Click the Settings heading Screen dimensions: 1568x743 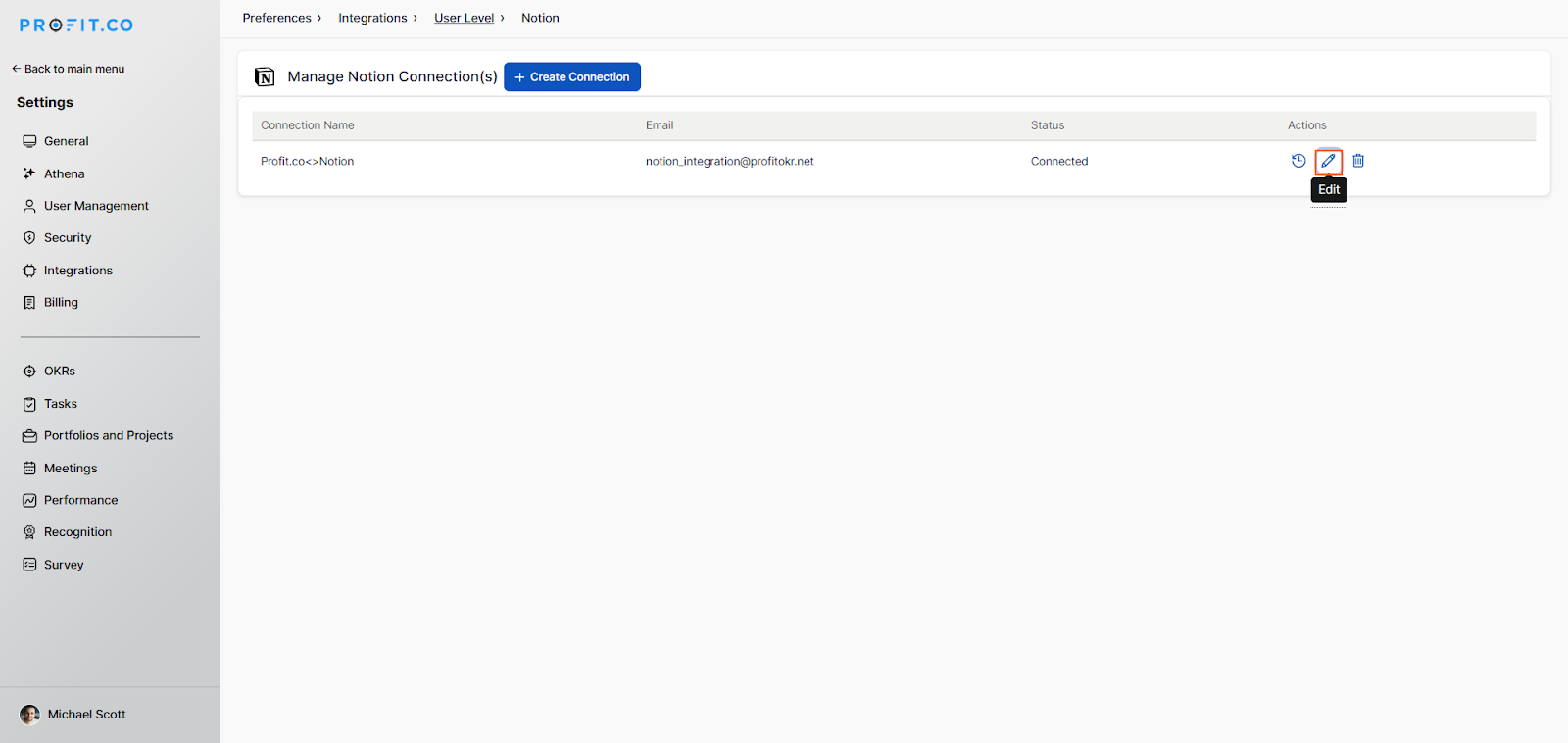(45, 102)
